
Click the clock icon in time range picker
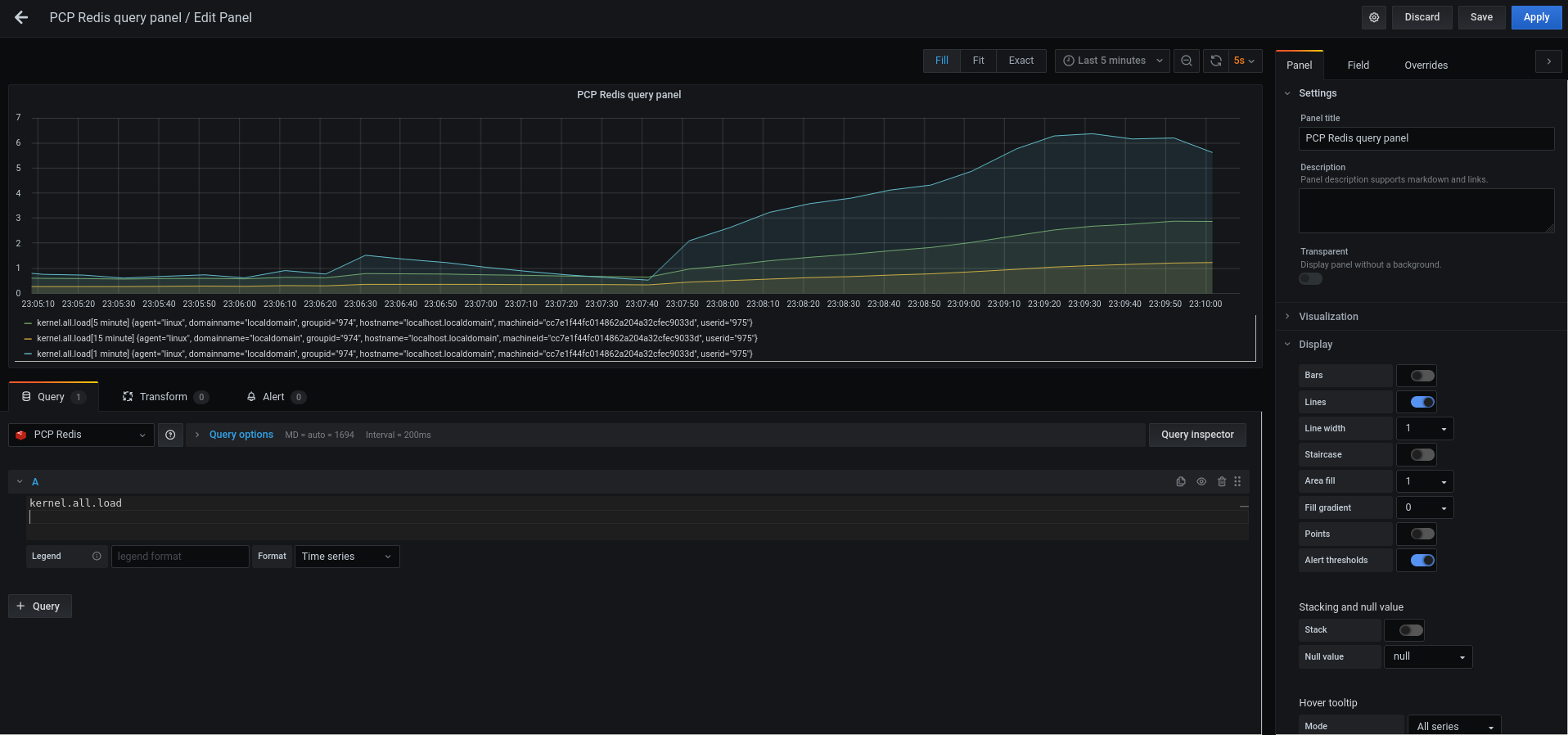pyautogui.click(x=1068, y=61)
